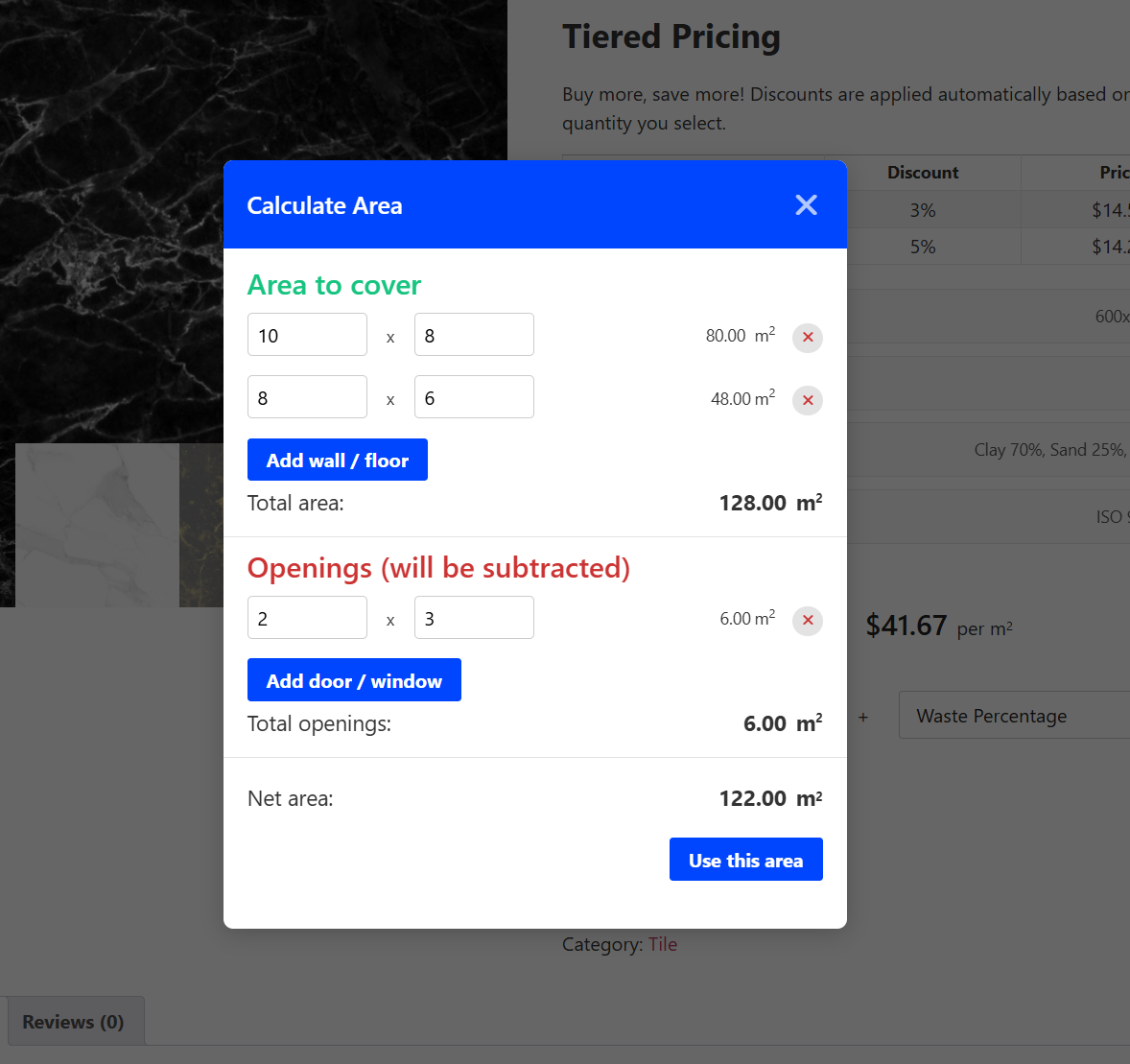Viewport: 1130px width, 1064px height.
Task: Delete the 48.00 m² area row
Action: point(808,400)
